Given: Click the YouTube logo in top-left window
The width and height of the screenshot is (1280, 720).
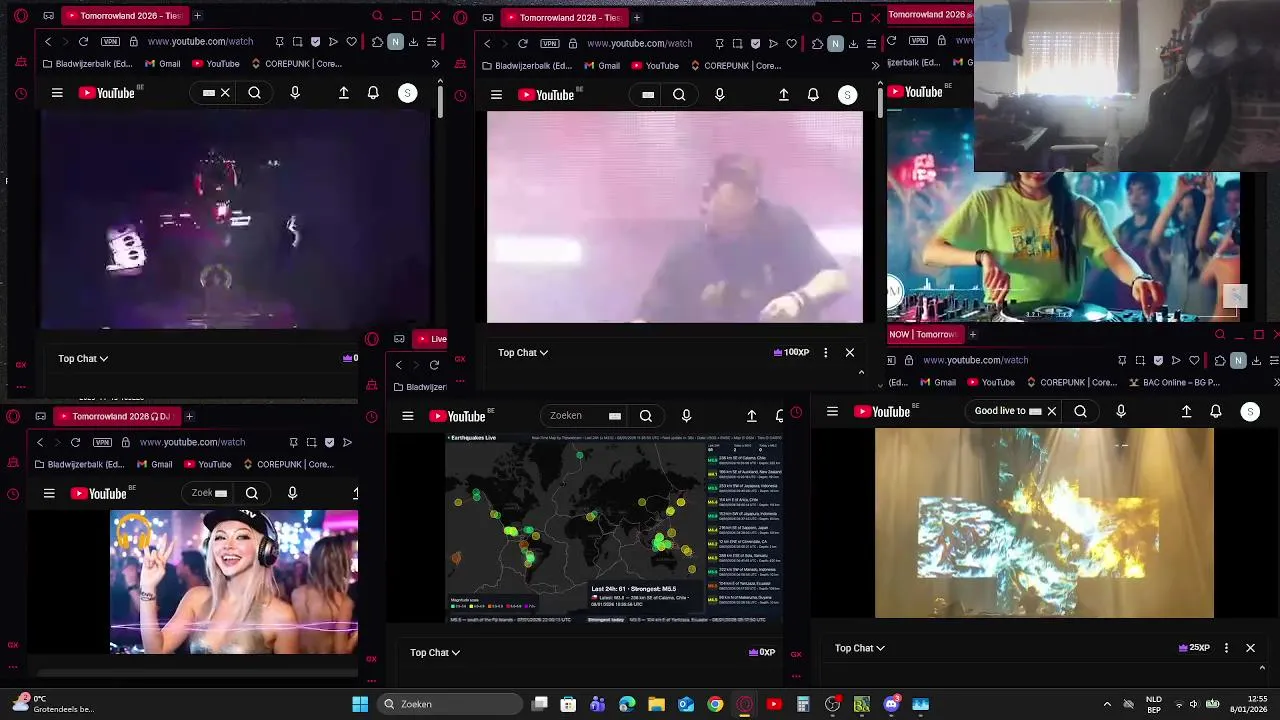Looking at the screenshot, I should click(106, 93).
